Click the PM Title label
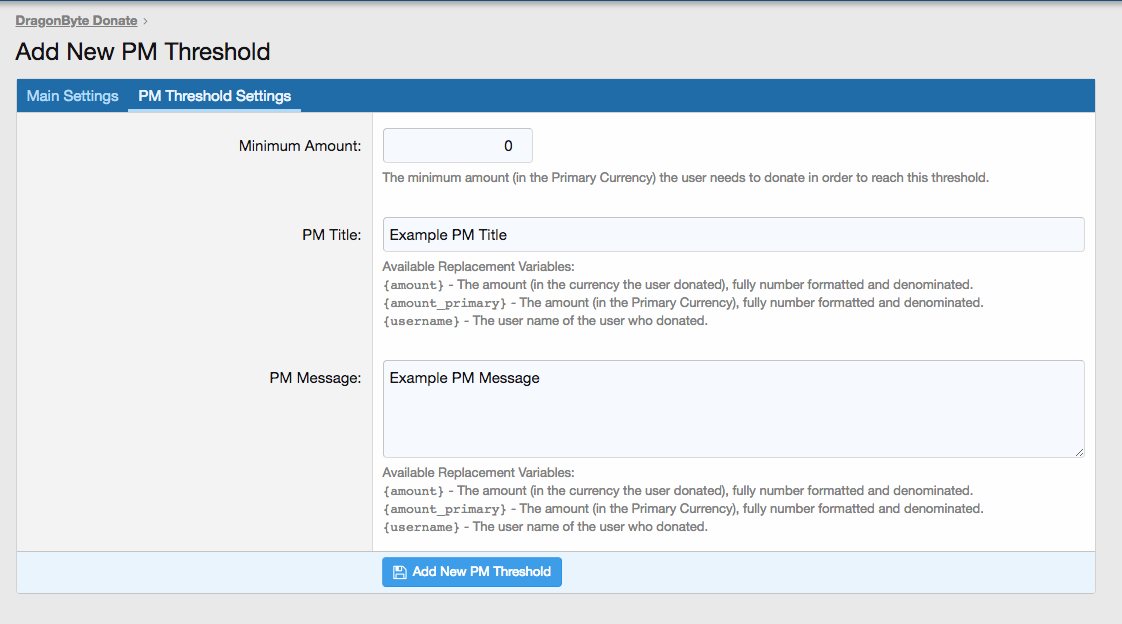 [331, 235]
